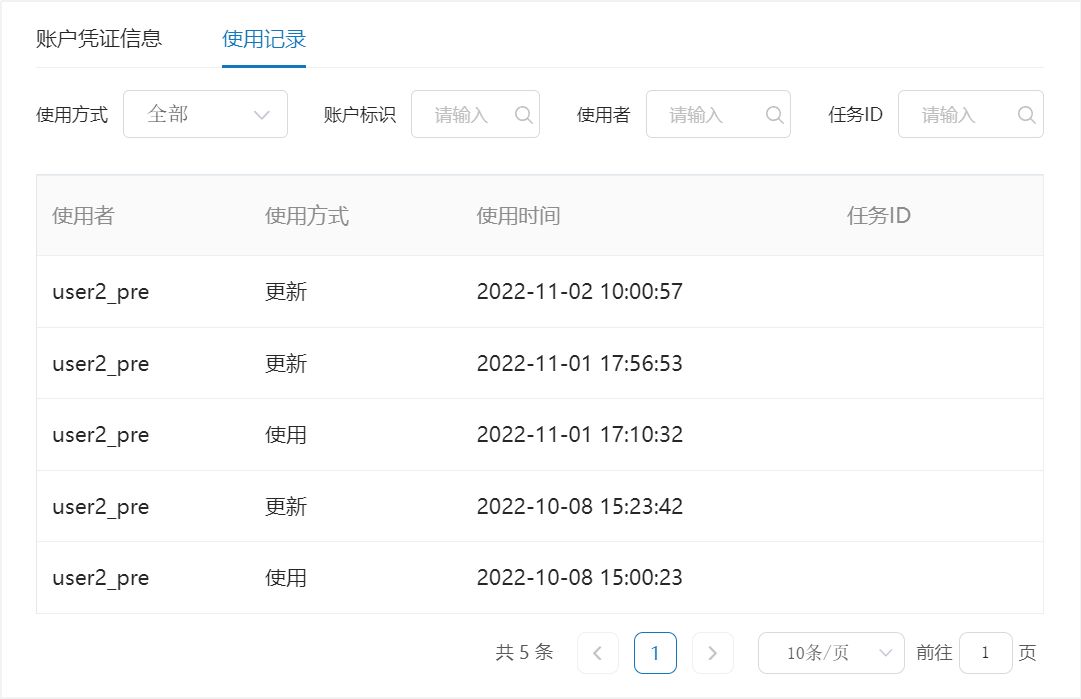The height and width of the screenshot is (699, 1081).
Task: Go to previous page with left arrow
Action: [598, 653]
